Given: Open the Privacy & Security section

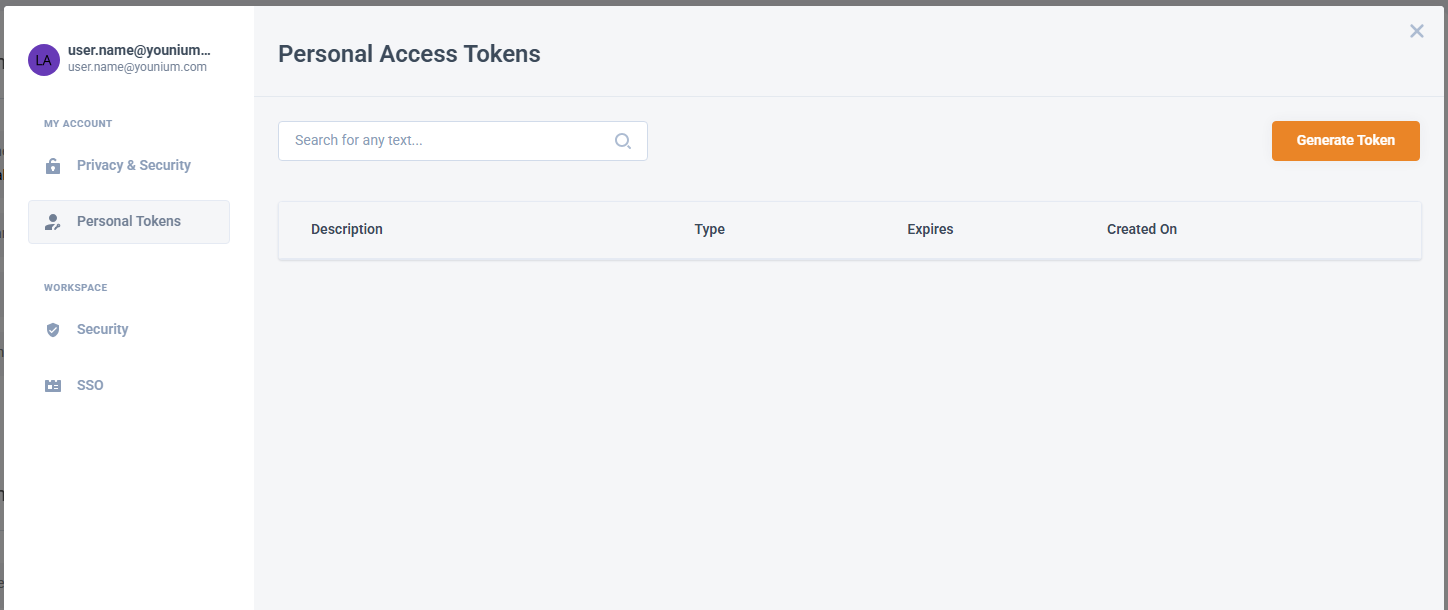Looking at the screenshot, I should pos(133,165).
